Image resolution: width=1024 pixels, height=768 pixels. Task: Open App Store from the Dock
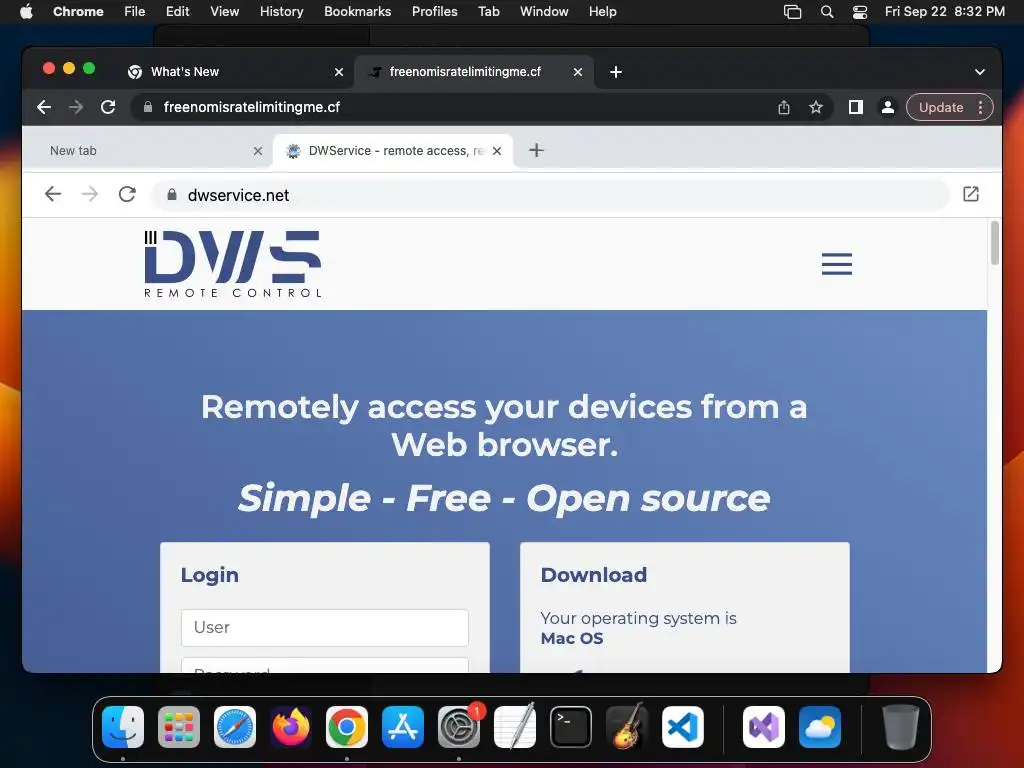pos(403,727)
